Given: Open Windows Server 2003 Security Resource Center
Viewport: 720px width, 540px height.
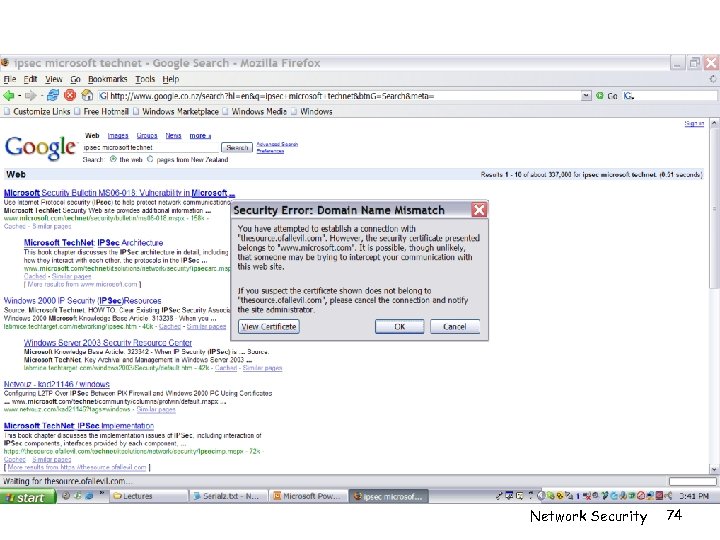Looking at the screenshot, I should [108, 343].
